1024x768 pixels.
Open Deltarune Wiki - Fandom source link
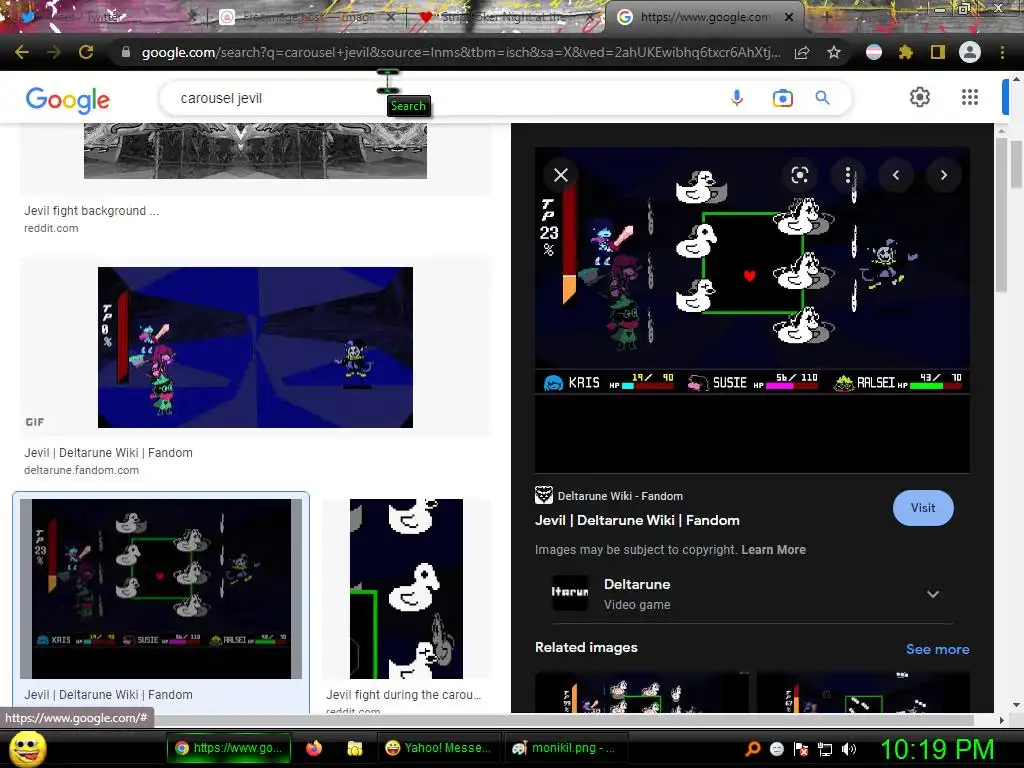(620, 496)
